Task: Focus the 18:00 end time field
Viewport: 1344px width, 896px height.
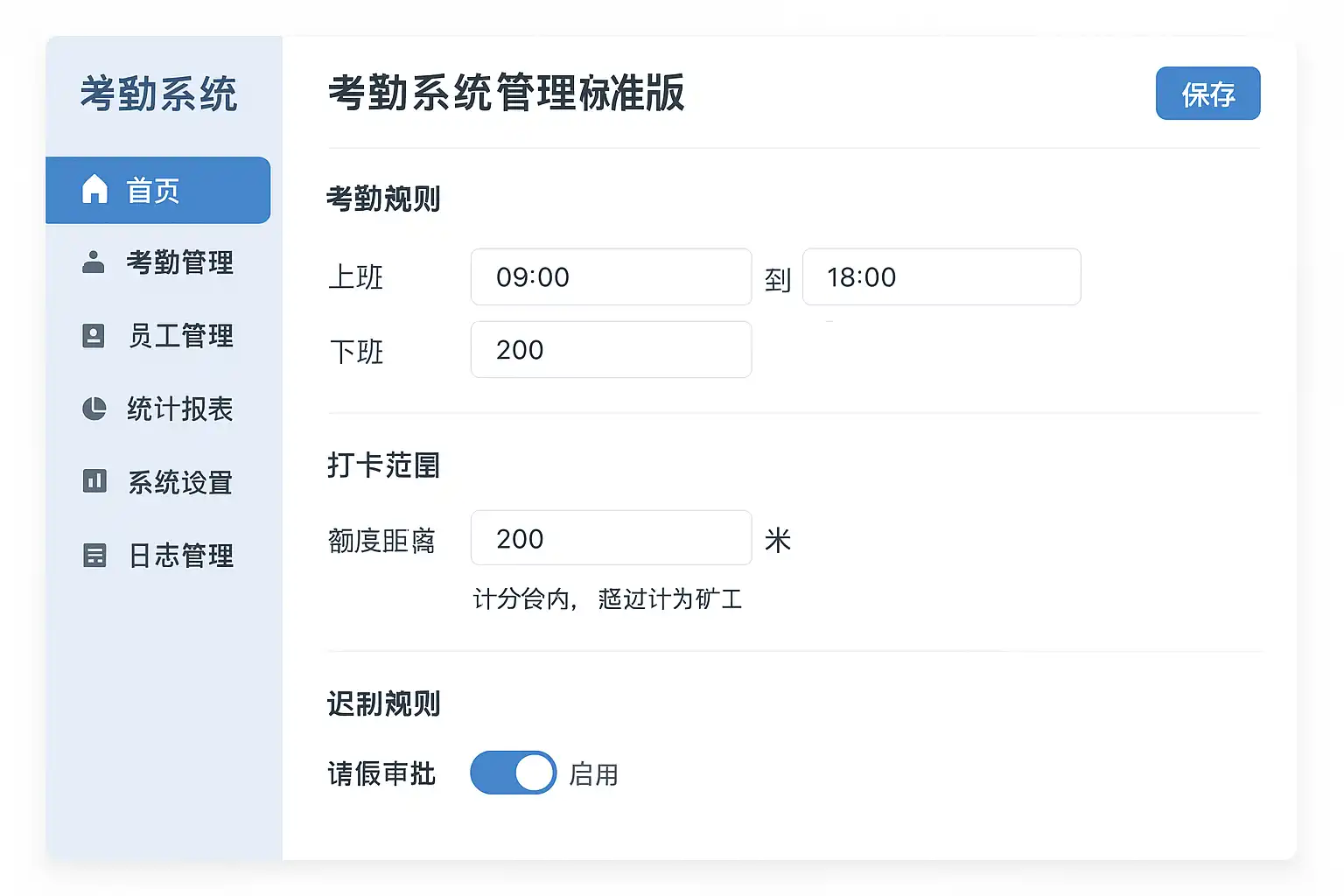Action: (941, 277)
